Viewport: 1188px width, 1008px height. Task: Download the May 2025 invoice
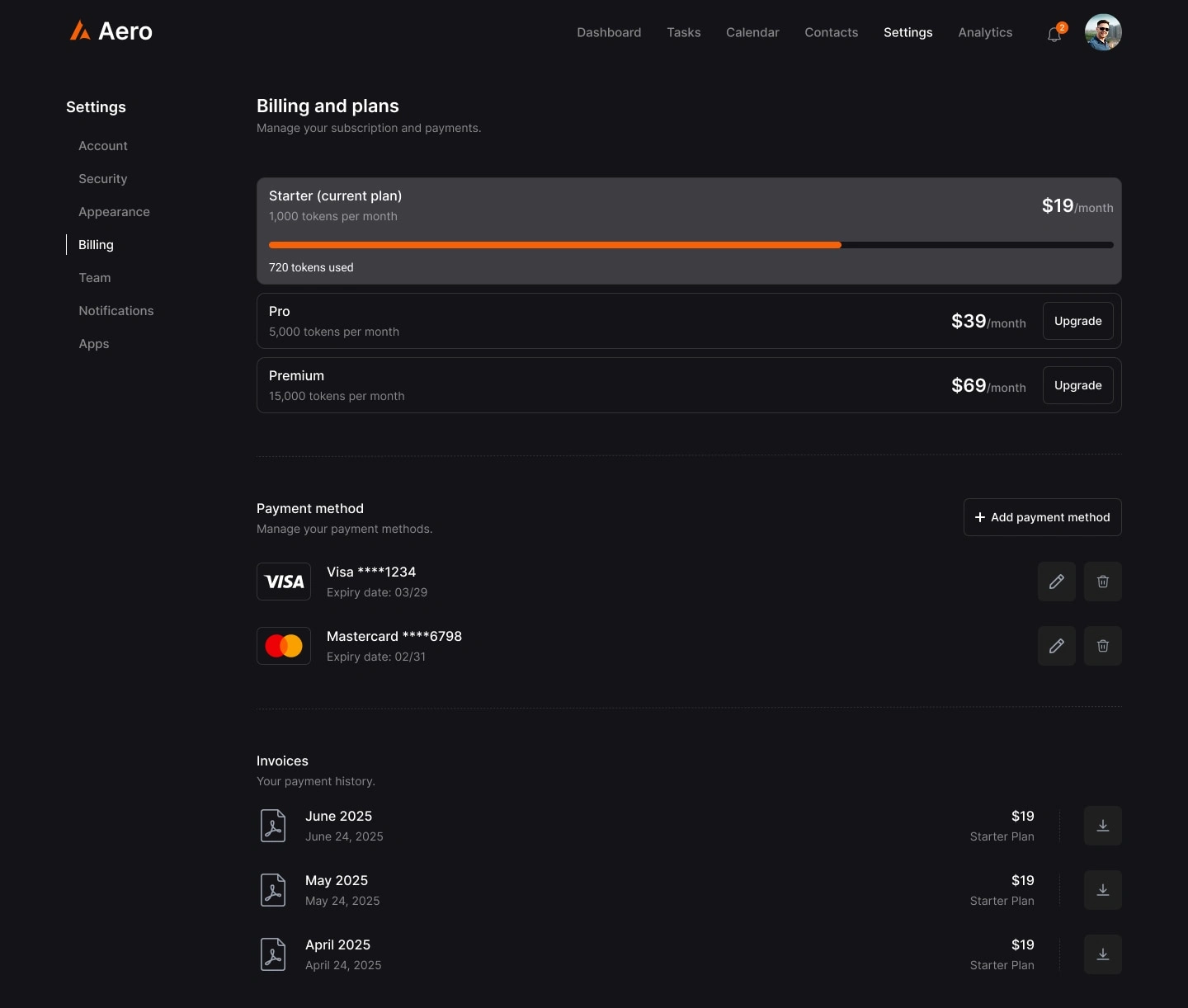1102,890
